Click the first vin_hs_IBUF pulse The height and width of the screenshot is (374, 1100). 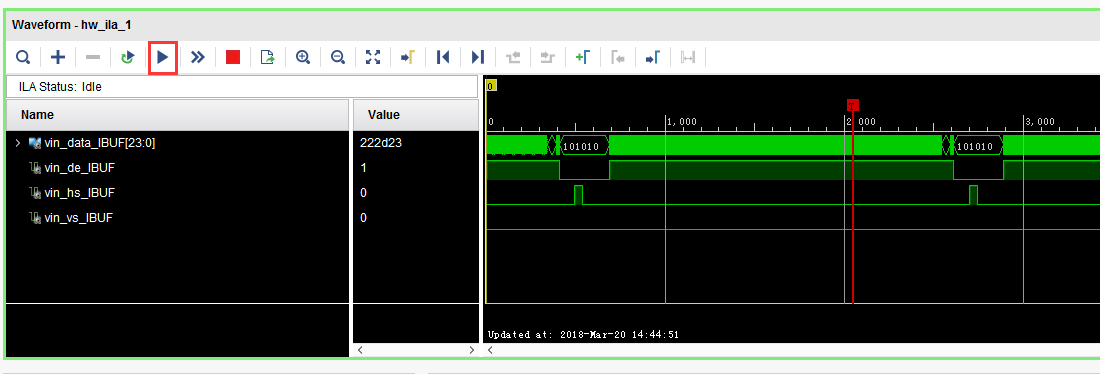pyautogui.click(x=578, y=195)
